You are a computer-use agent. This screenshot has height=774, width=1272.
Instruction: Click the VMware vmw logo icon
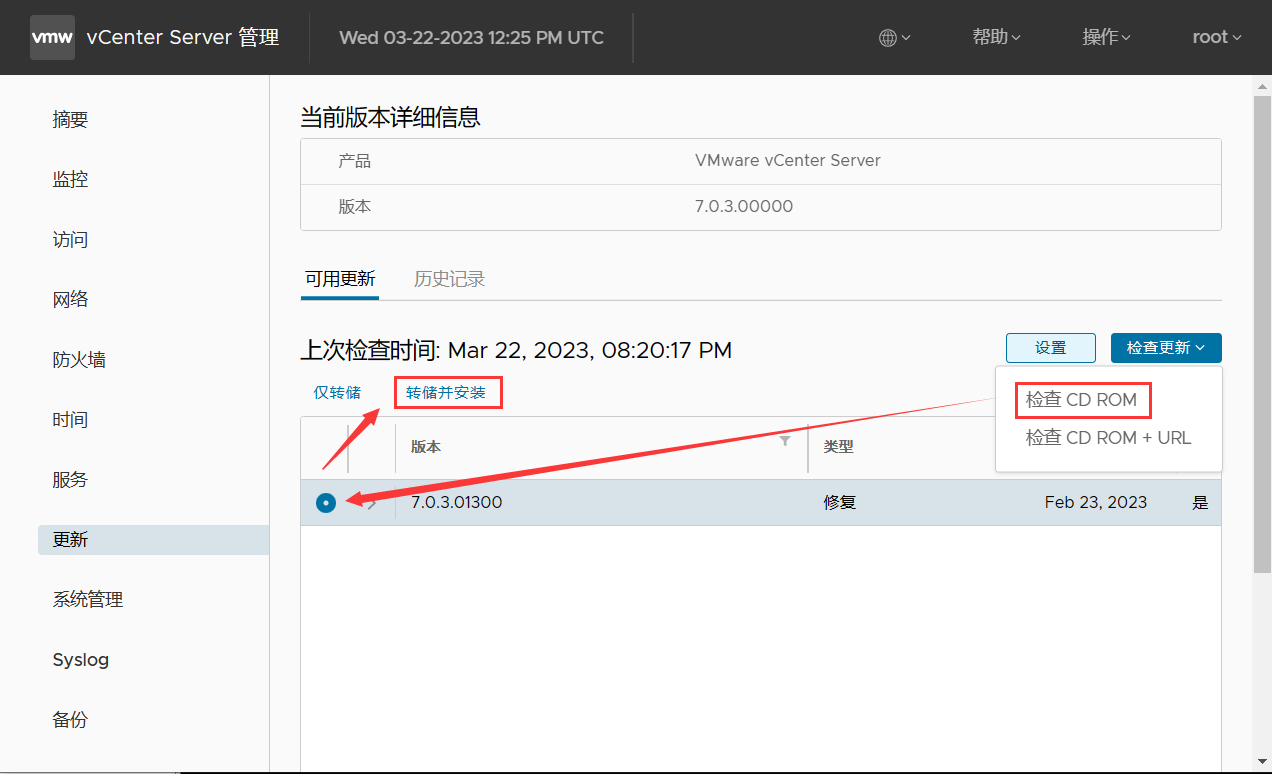coord(52,38)
